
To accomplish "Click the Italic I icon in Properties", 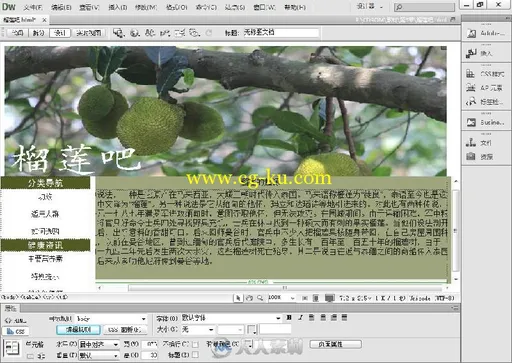I will pos(300,318).
